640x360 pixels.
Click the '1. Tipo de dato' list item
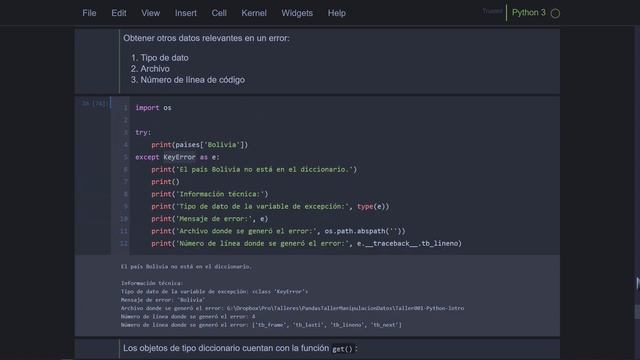(x=160, y=58)
